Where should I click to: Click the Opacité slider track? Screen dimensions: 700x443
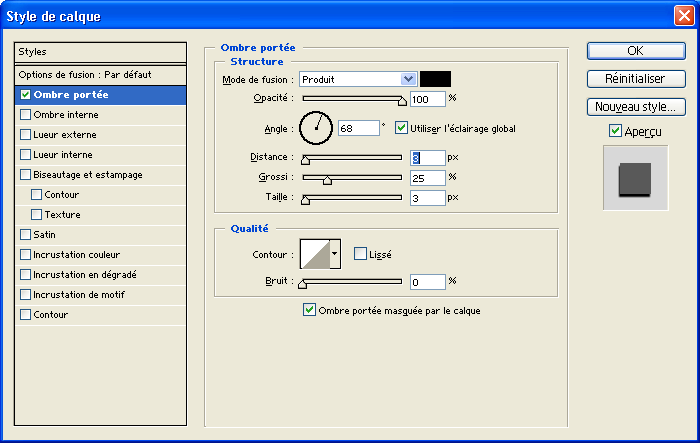tap(352, 99)
